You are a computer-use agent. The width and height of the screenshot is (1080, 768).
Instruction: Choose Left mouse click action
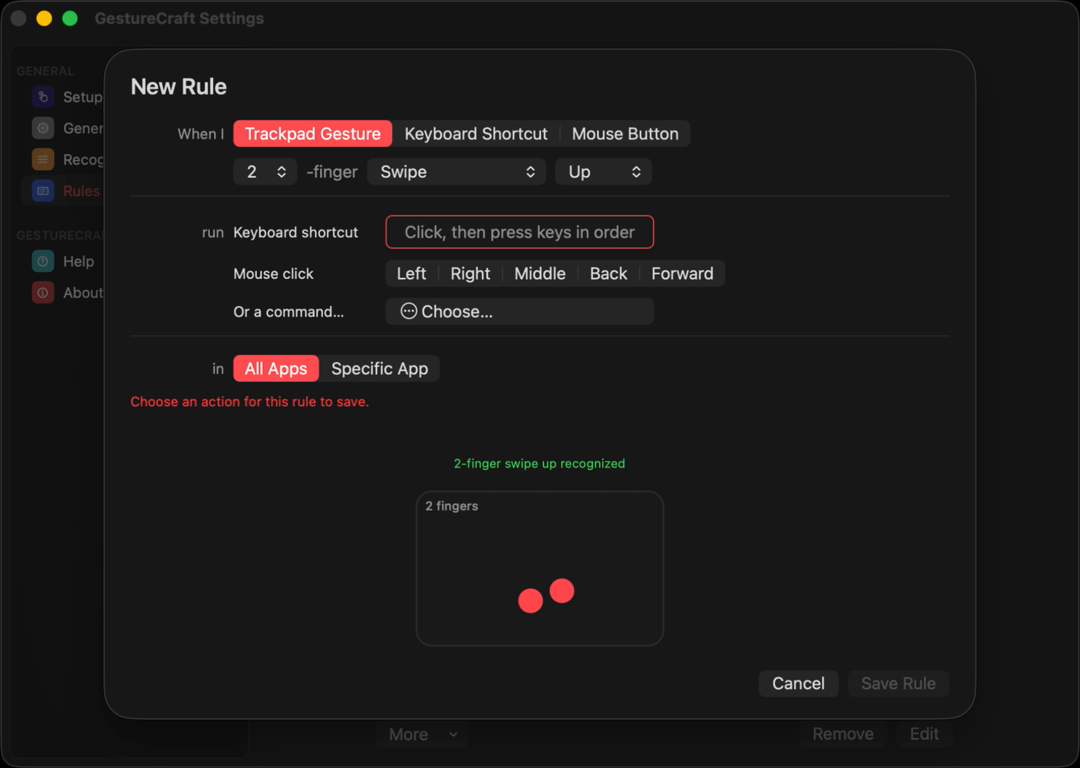coord(411,273)
